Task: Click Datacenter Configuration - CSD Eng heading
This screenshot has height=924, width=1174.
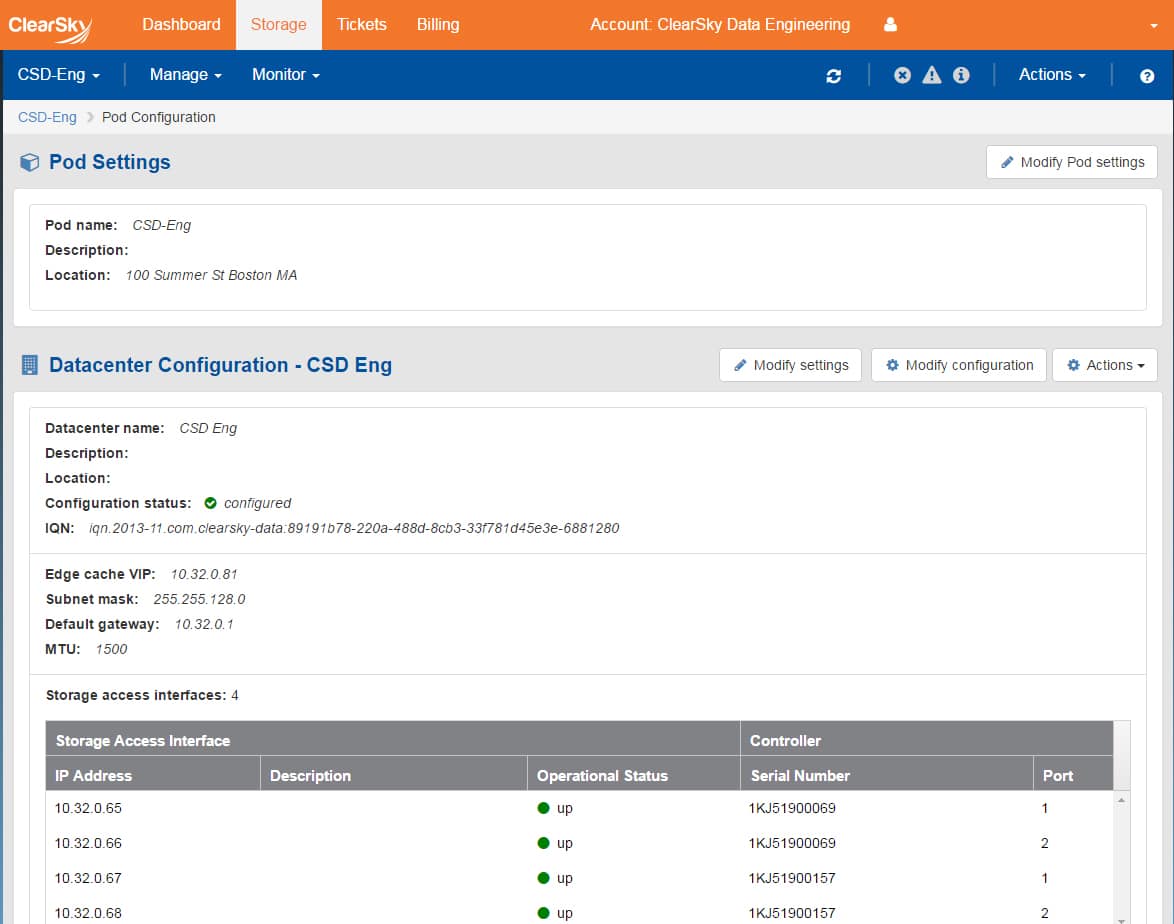Action: (220, 365)
